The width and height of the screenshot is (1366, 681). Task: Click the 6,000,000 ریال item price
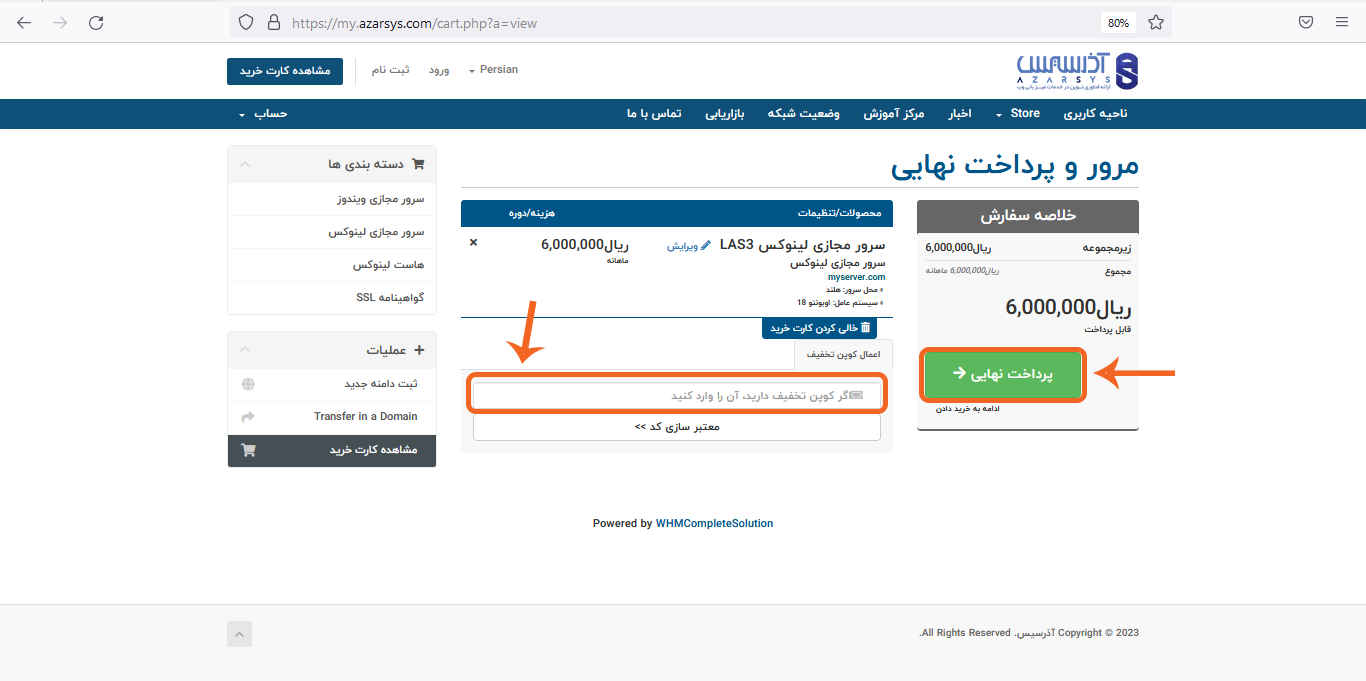(x=584, y=244)
